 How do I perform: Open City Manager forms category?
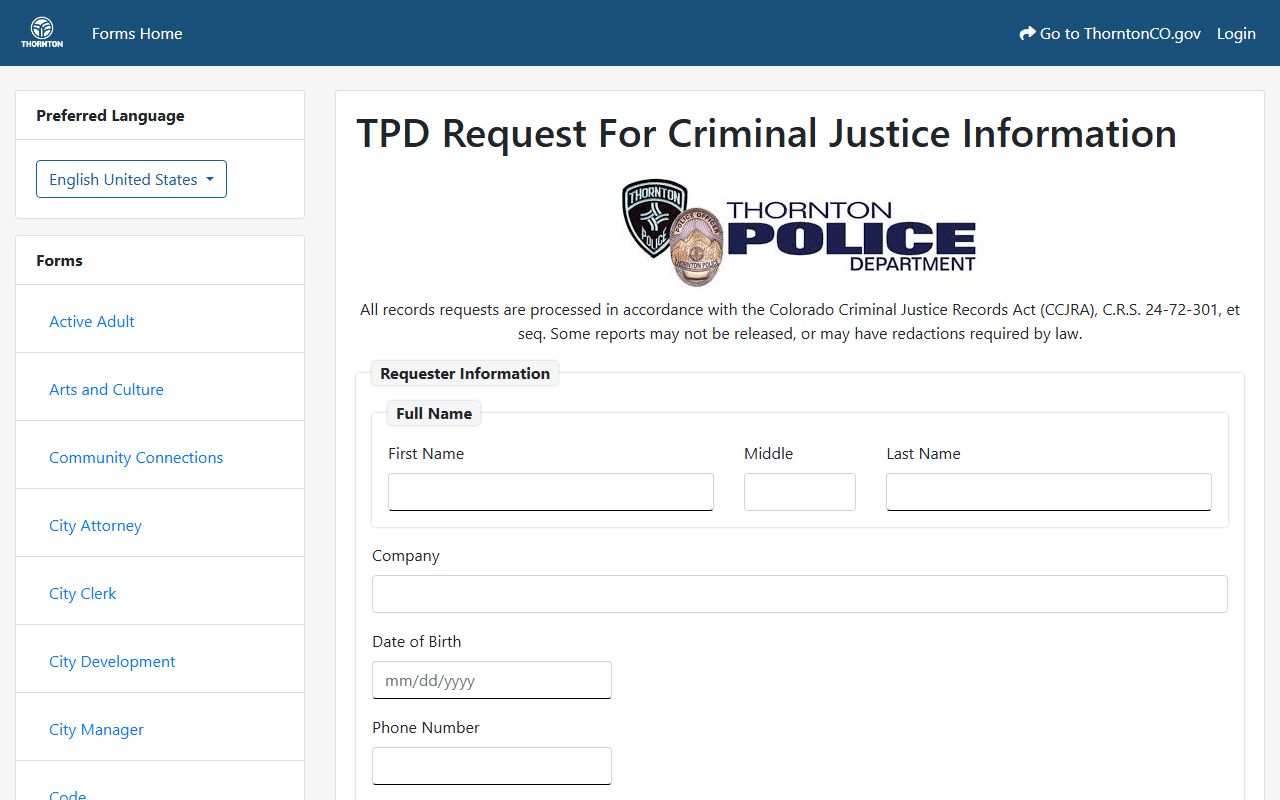tap(96, 729)
